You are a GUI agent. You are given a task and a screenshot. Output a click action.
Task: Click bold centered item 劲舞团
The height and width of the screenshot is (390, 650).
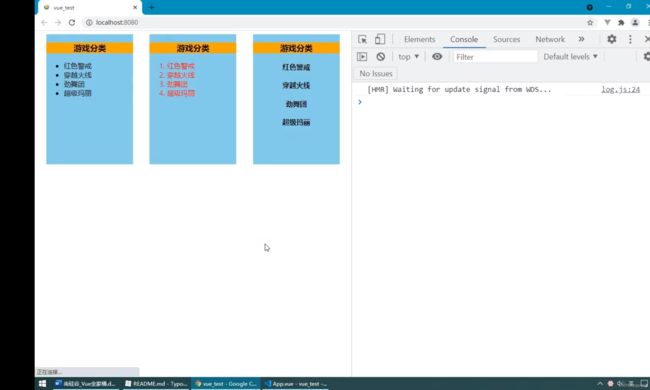point(296,104)
